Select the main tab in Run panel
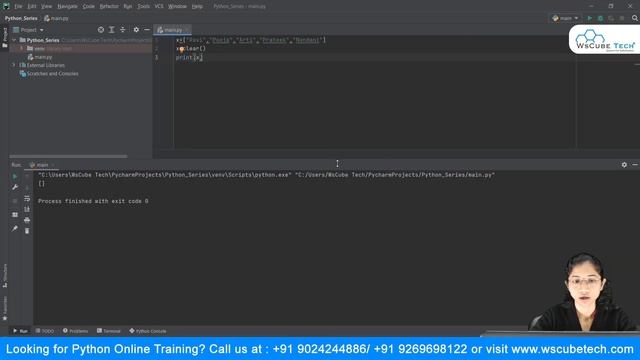Screen dimensions: 640x360 tap(41, 165)
